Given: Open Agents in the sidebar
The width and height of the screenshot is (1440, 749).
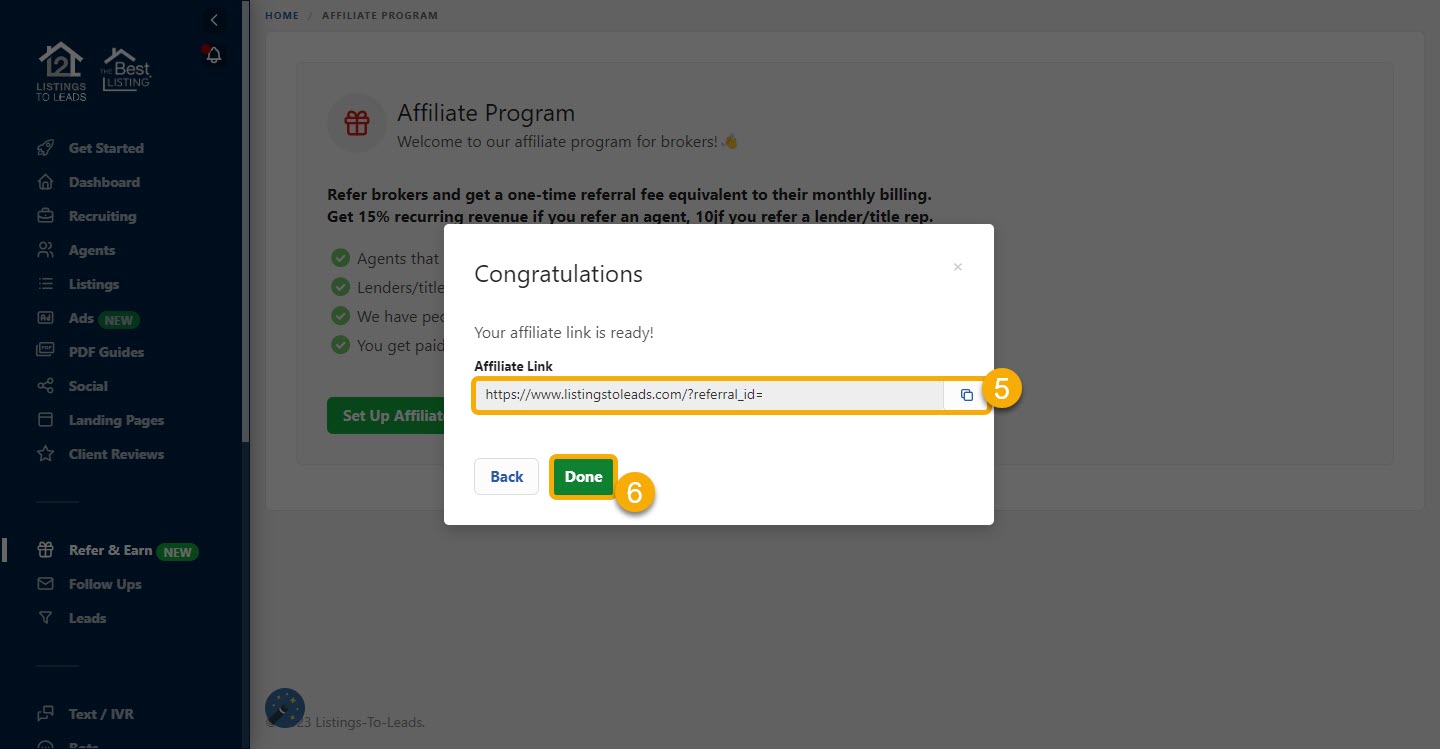Looking at the screenshot, I should [x=91, y=250].
